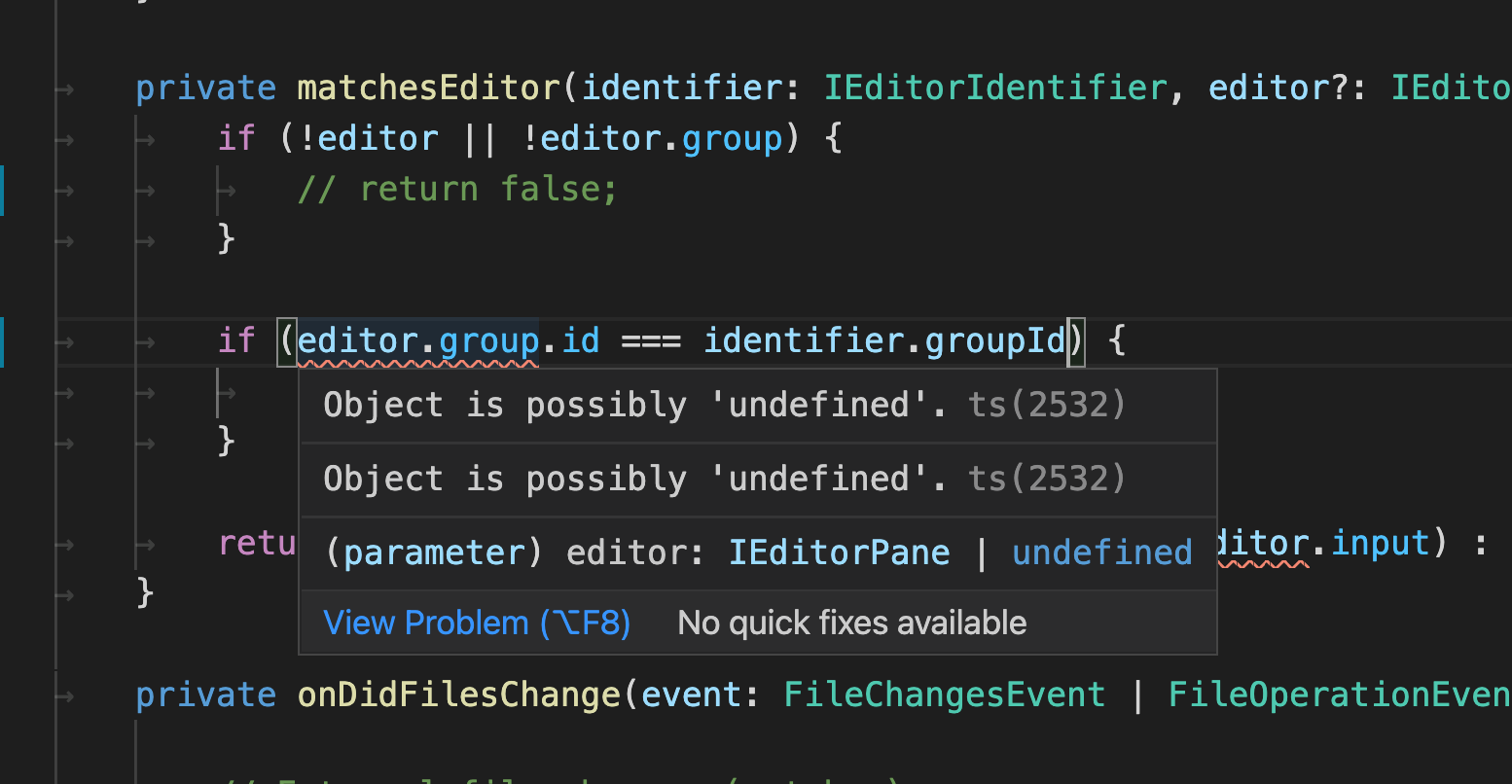The width and height of the screenshot is (1512, 784).
Task: Select the matchesEditor function name
Action: [x=428, y=87]
